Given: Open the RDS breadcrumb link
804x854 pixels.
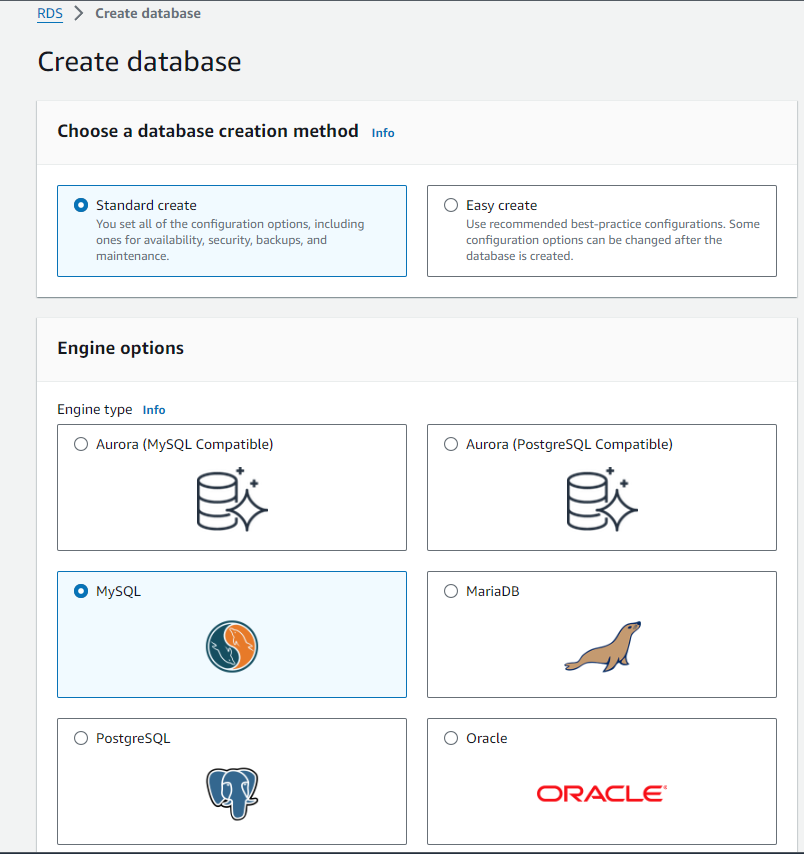Looking at the screenshot, I should click(50, 14).
